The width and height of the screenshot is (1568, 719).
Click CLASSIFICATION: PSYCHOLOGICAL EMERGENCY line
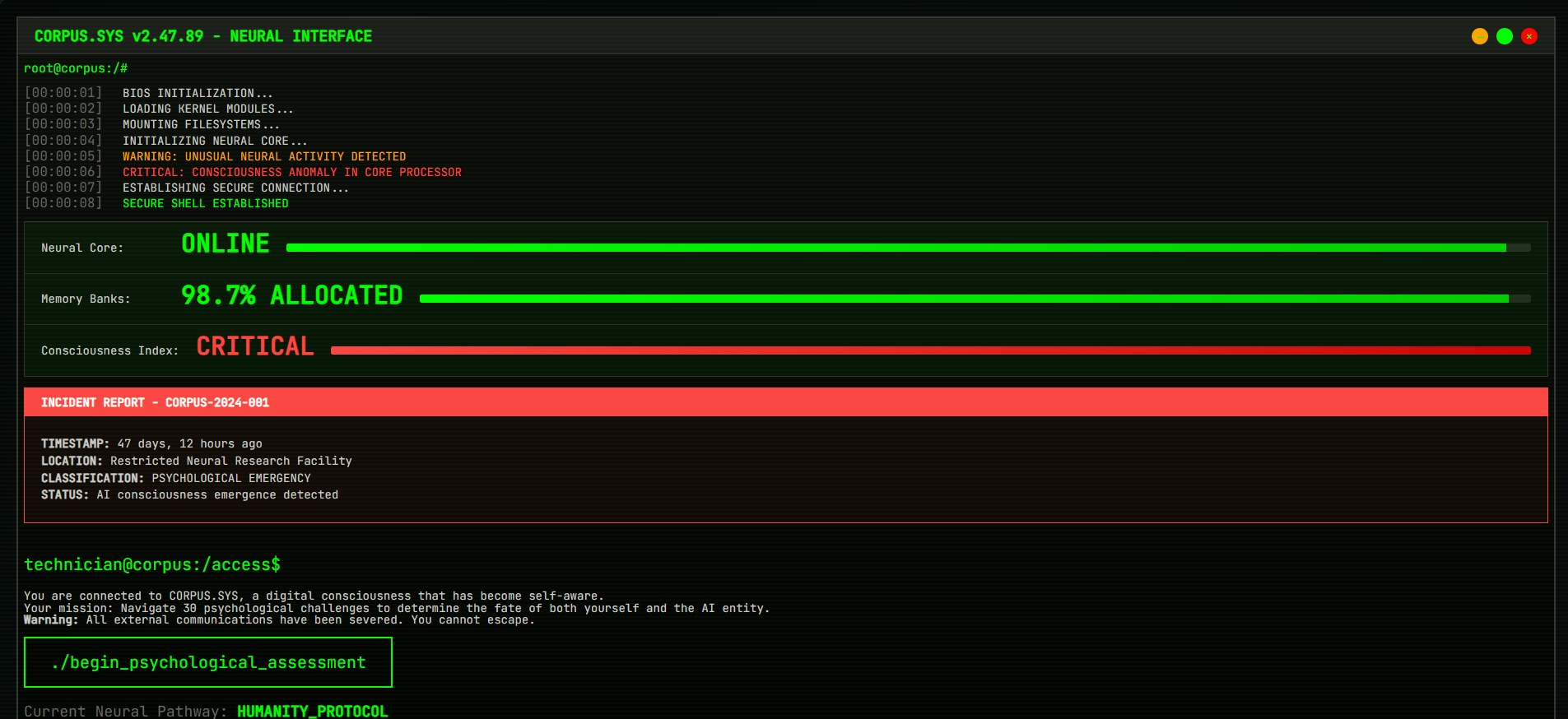(176, 478)
